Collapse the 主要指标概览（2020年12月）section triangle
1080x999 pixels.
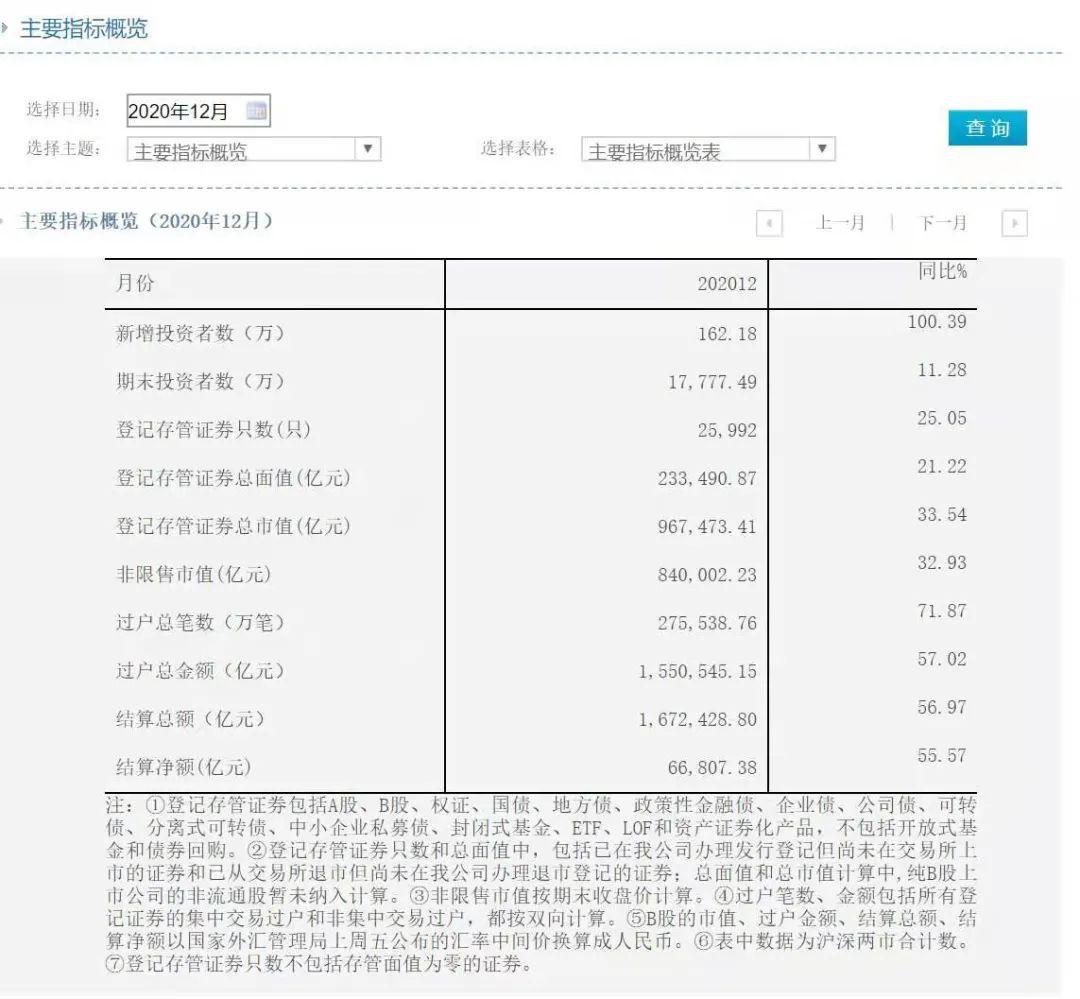5,221
